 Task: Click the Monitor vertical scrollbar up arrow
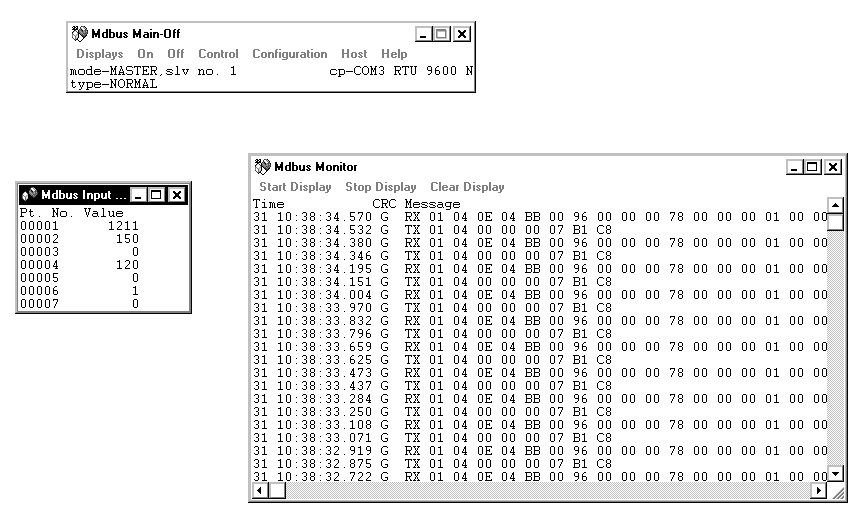[835, 205]
